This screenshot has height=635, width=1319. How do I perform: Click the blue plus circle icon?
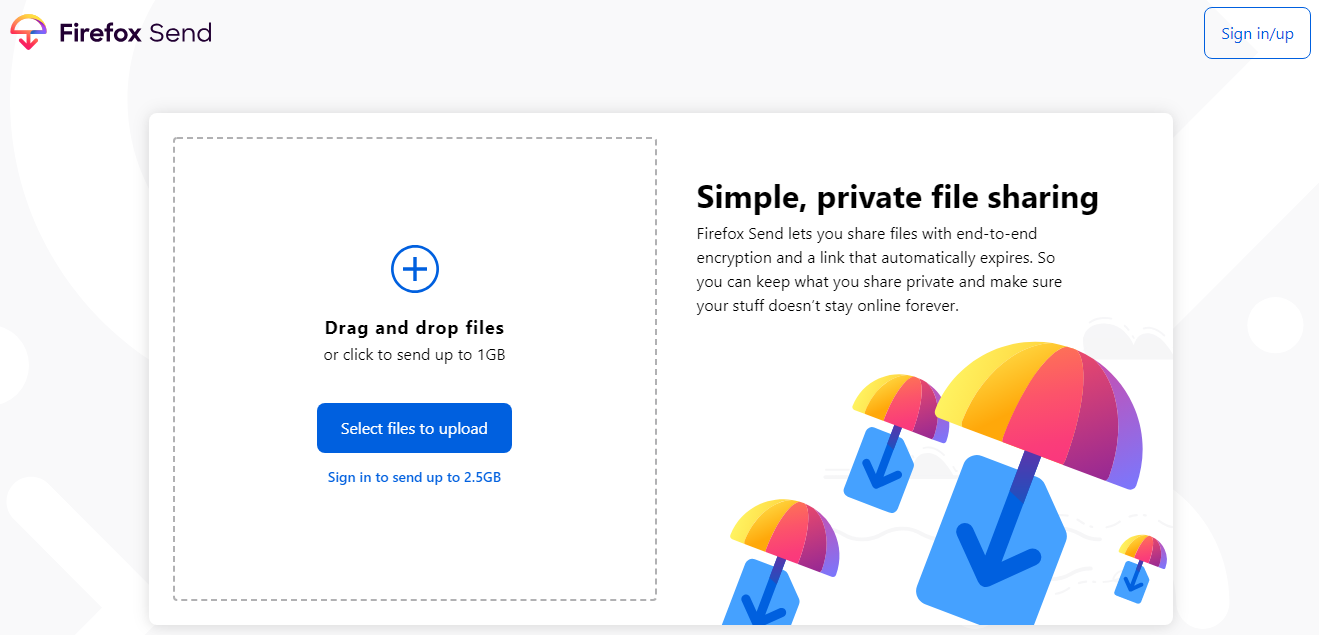[x=415, y=269]
